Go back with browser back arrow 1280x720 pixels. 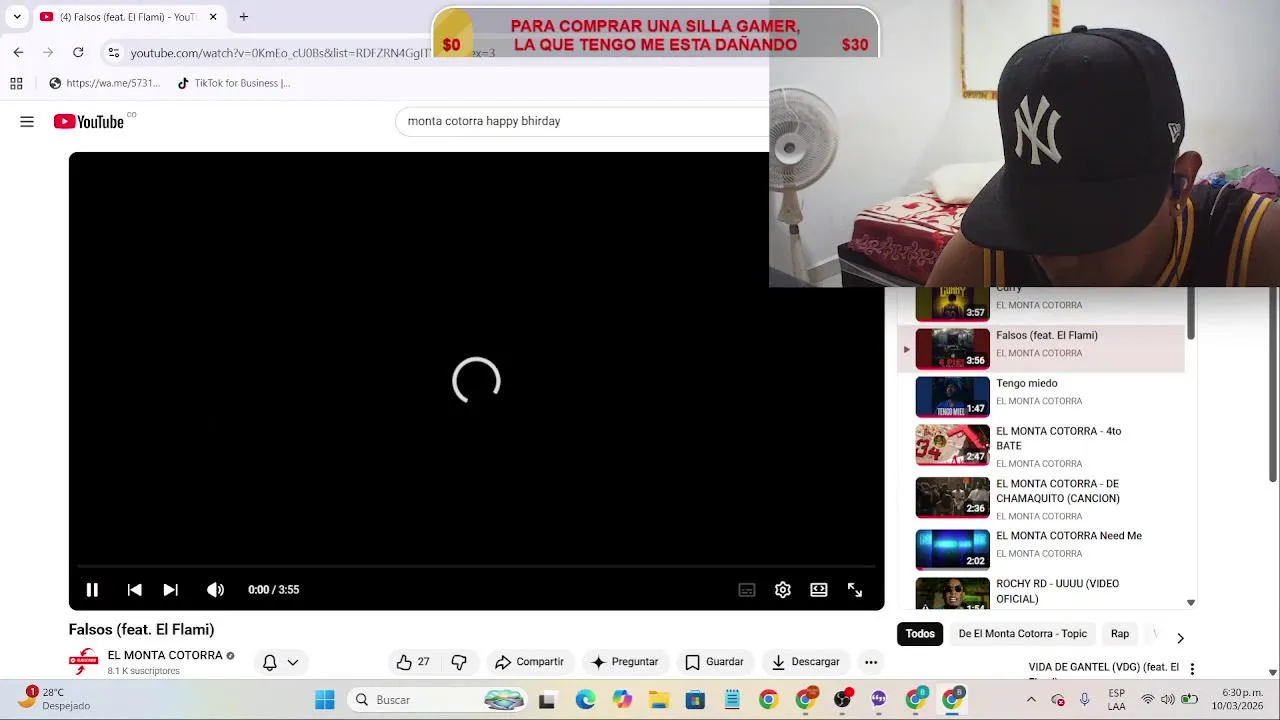(x=18, y=52)
